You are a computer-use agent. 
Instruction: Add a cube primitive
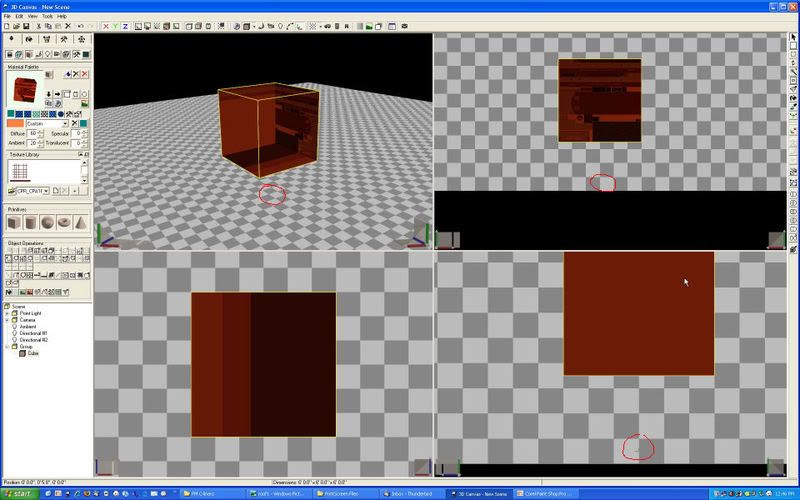(14, 222)
